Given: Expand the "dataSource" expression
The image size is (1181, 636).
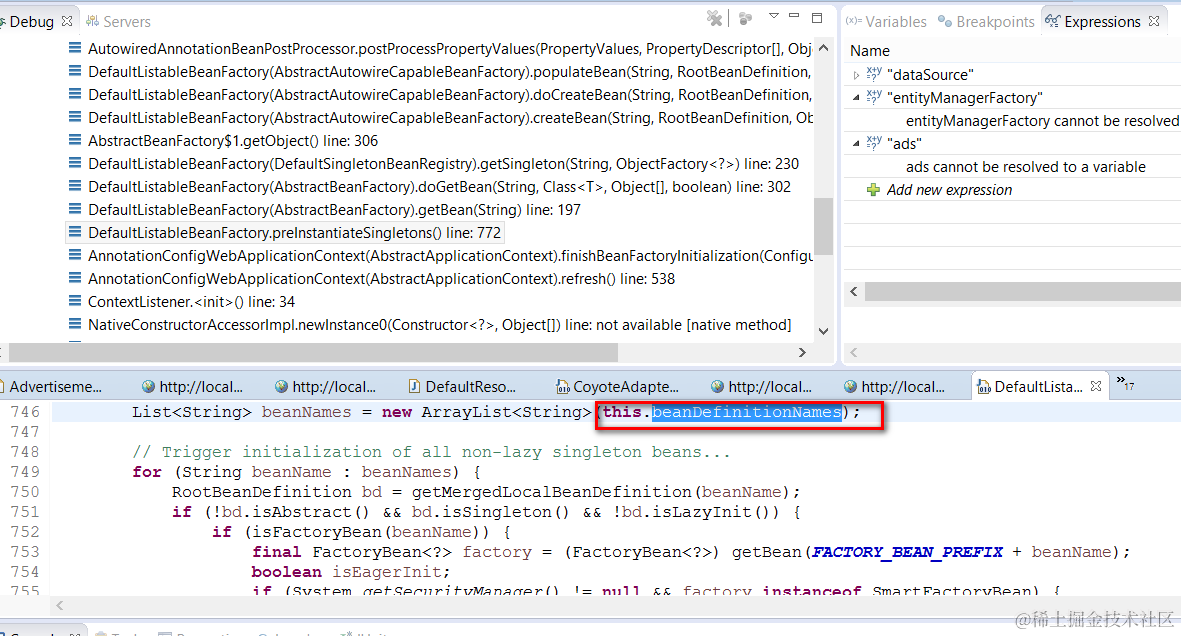Looking at the screenshot, I should [856, 75].
